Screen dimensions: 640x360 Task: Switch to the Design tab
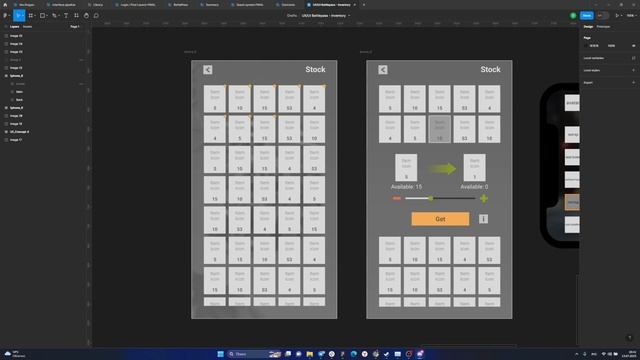(x=588, y=27)
